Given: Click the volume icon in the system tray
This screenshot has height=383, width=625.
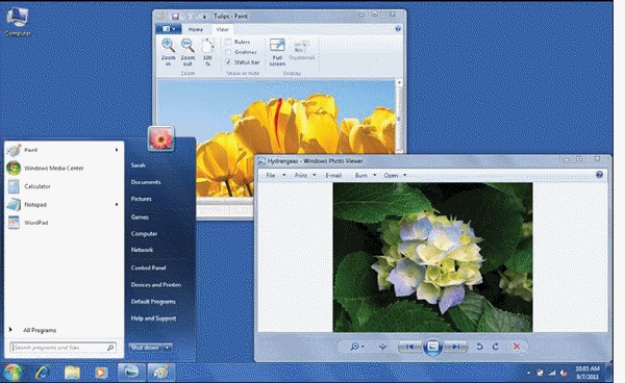Looking at the screenshot, I should coord(564,373).
